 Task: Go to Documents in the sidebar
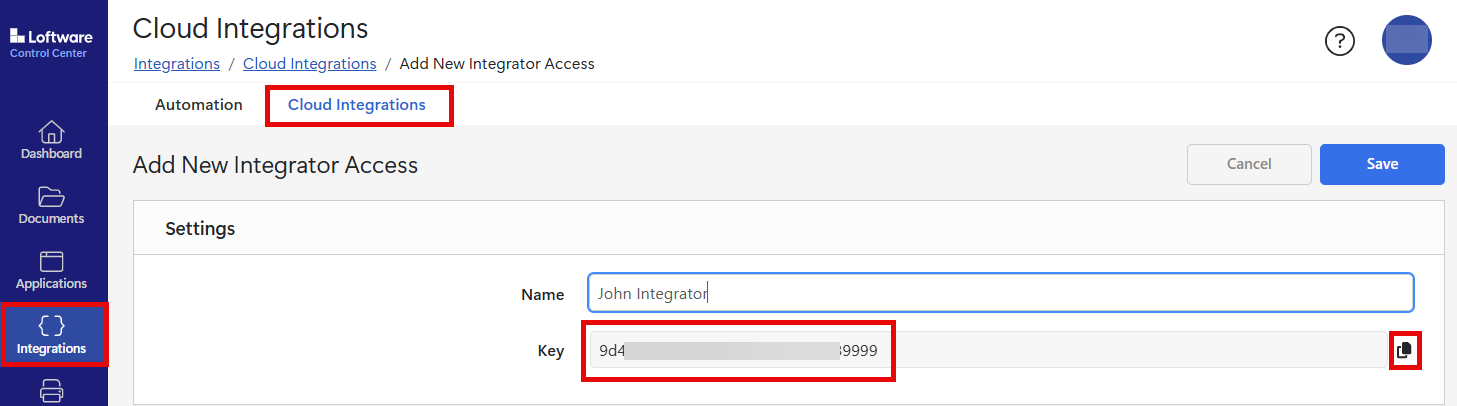(x=52, y=206)
